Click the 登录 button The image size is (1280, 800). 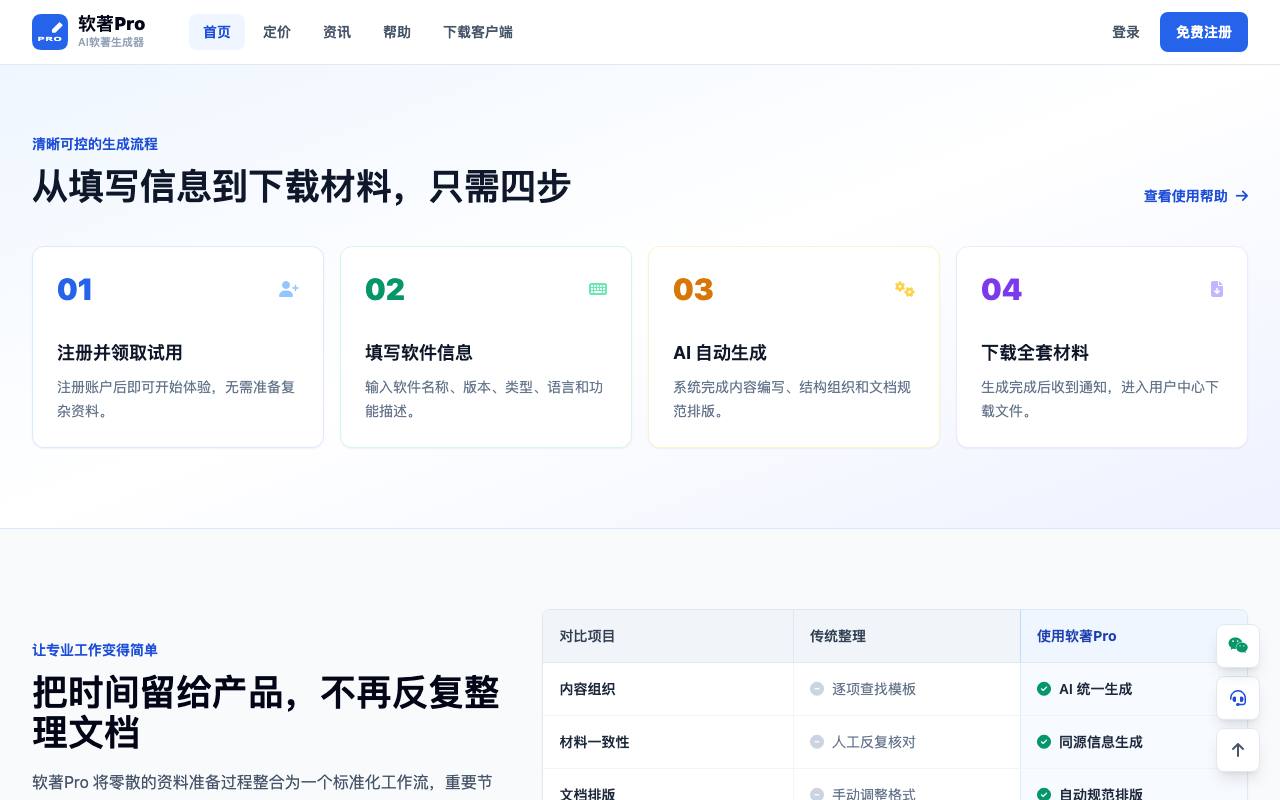pos(1126,32)
